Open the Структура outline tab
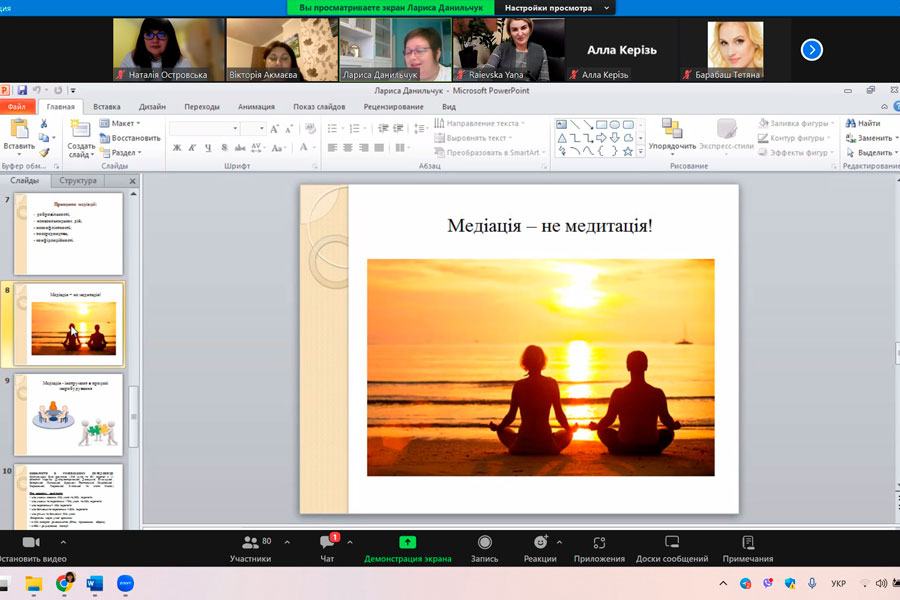Viewport: 900px width, 600px height. tap(78, 181)
